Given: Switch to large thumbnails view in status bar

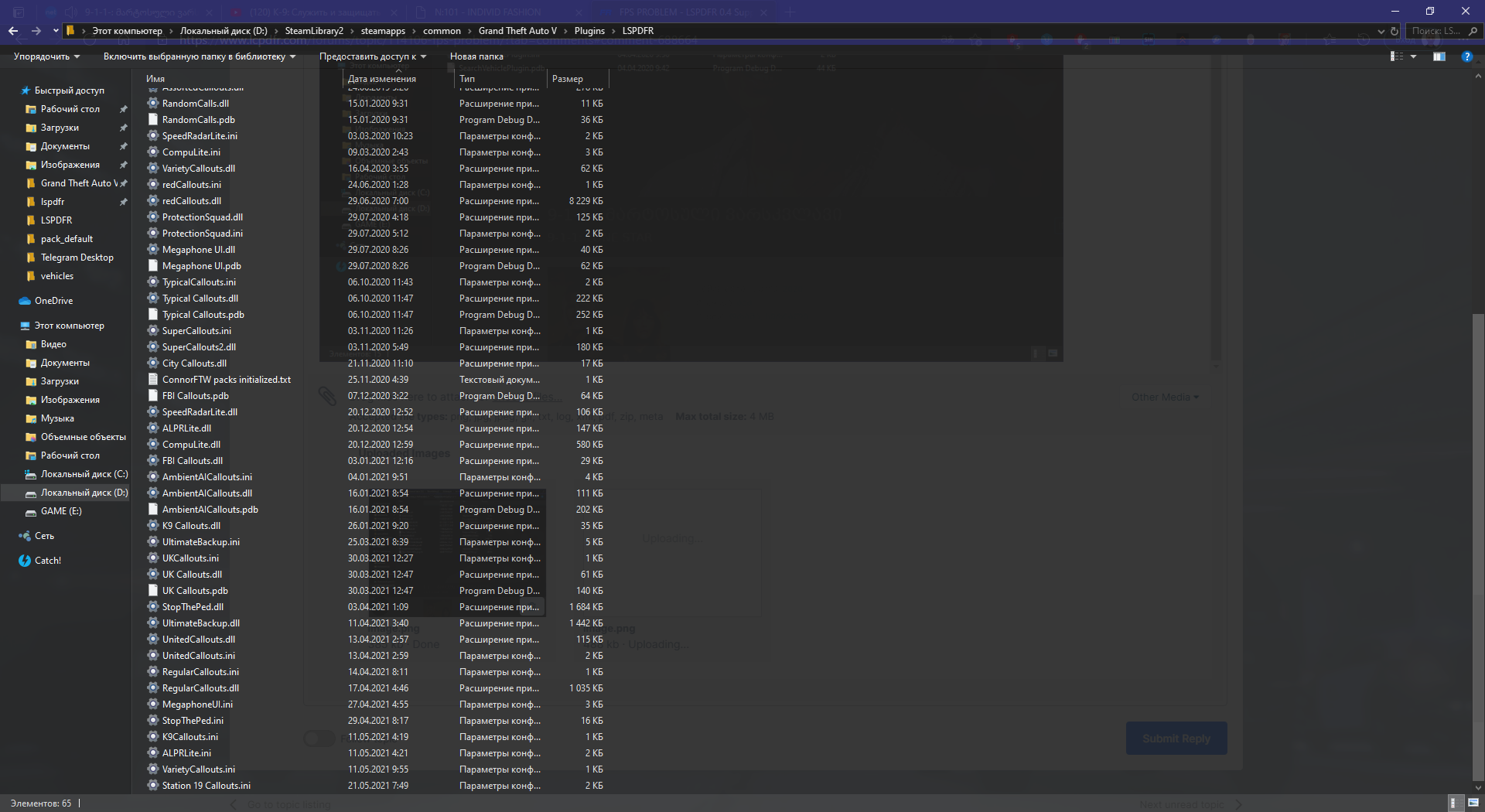Looking at the screenshot, I should pyautogui.click(x=1473, y=803).
